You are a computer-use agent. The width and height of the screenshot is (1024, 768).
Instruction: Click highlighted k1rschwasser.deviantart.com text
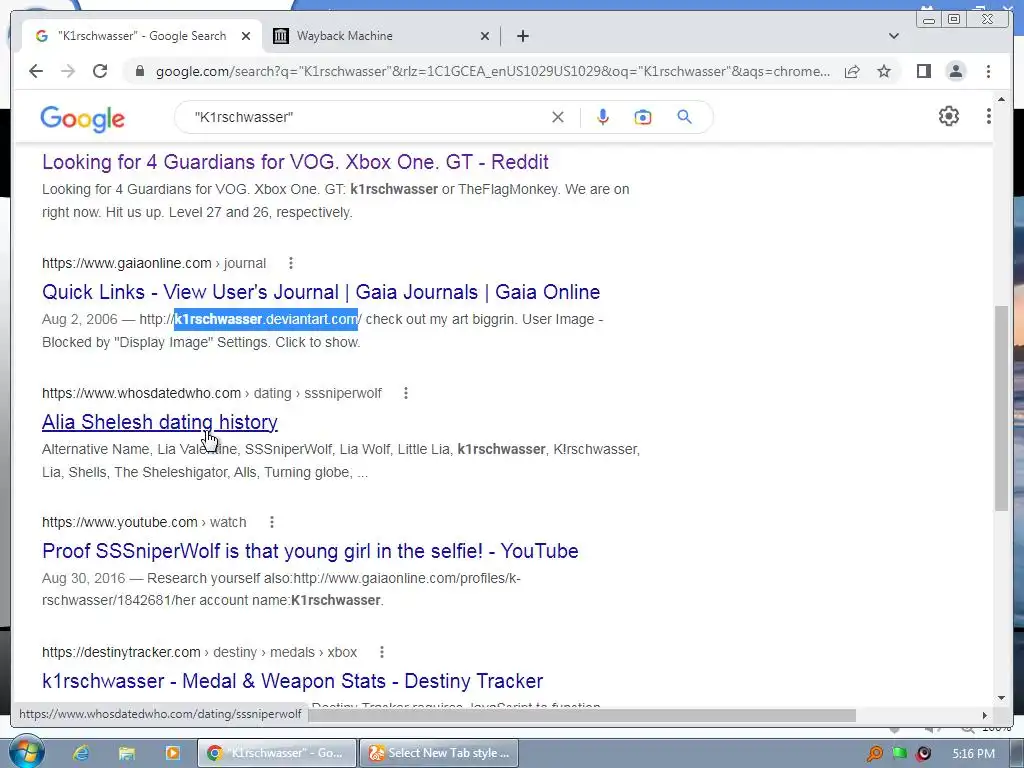(266, 319)
